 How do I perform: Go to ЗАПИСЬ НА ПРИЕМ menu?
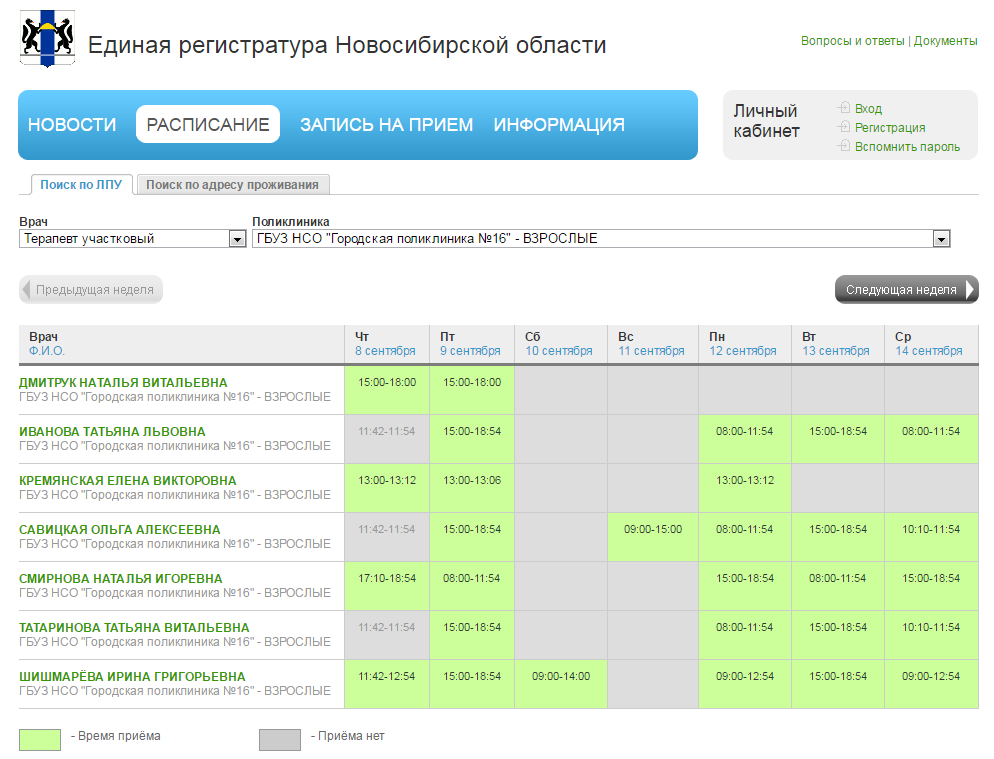(x=386, y=125)
